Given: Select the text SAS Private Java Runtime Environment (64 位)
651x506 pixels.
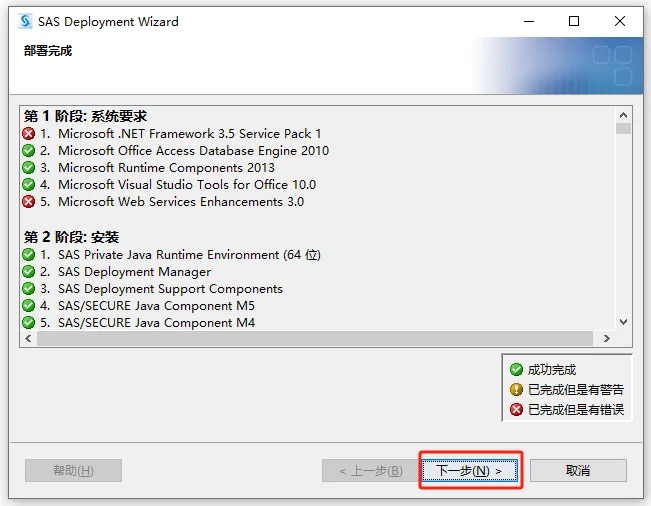Looking at the screenshot, I should click(189, 254).
